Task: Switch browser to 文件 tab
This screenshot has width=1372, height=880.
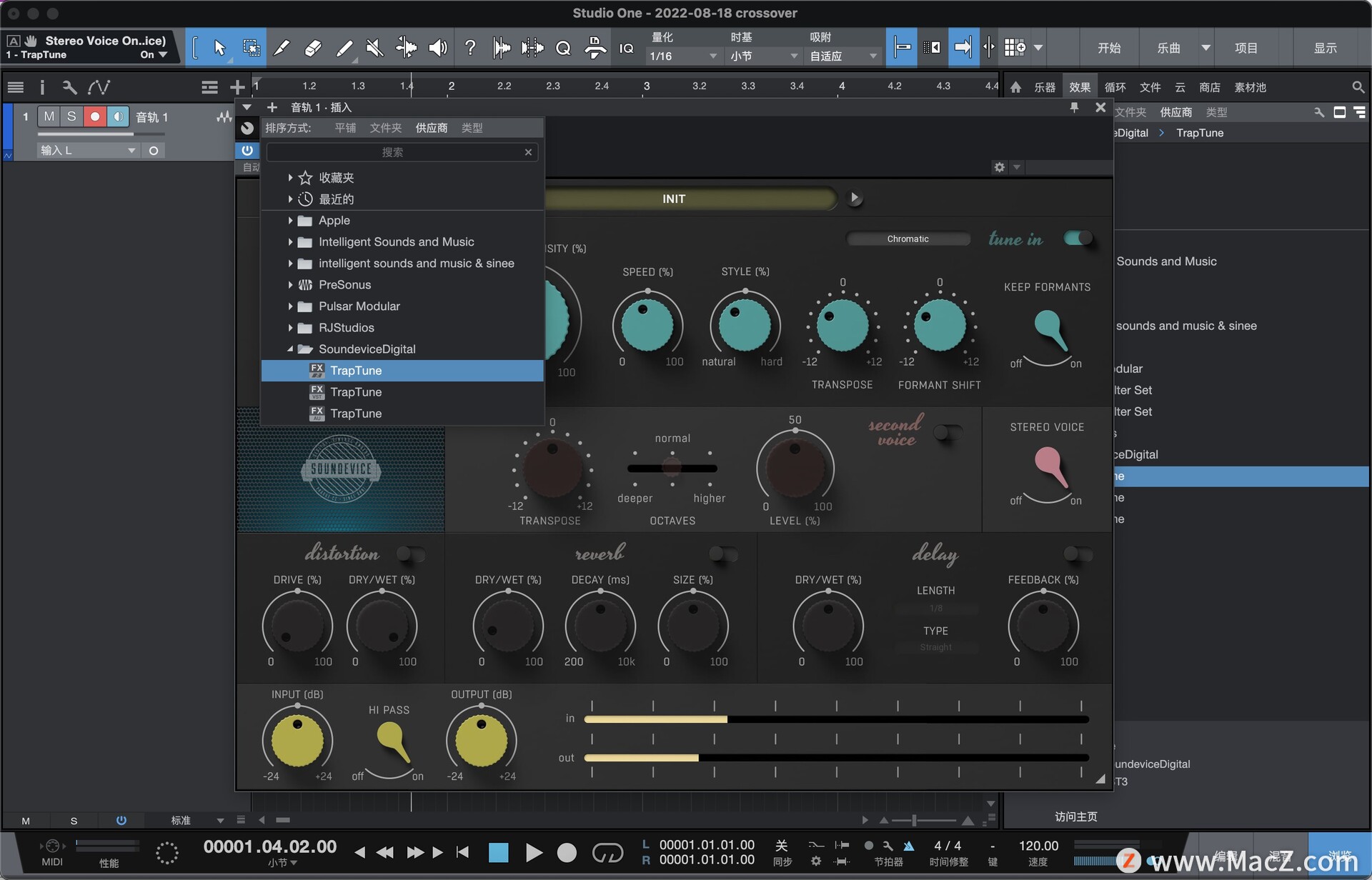Action: (x=1150, y=87)
